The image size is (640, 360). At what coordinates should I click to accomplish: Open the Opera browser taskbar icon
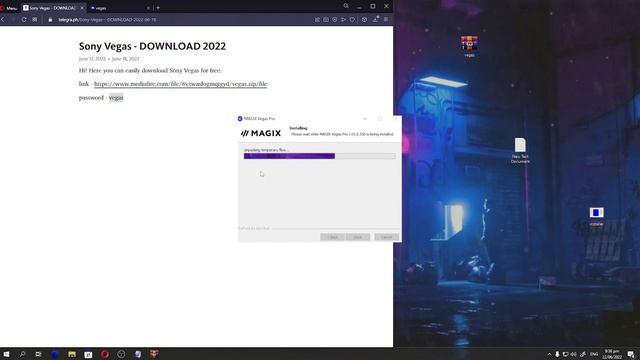click(x=105, y=354)
